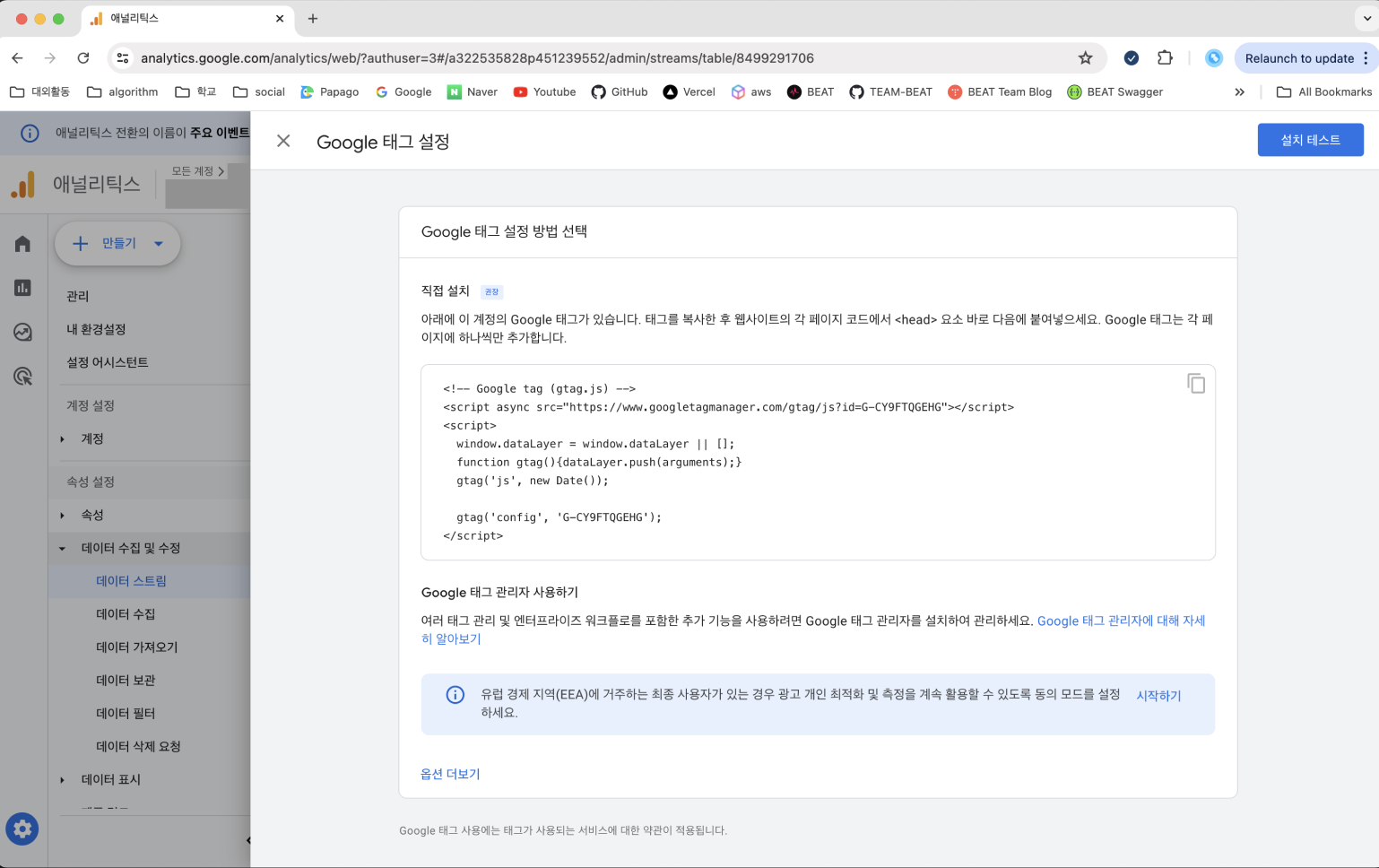Click the browser back arrow
The width and height of the screenshot is (1379, 868).
tap(17, 58)
